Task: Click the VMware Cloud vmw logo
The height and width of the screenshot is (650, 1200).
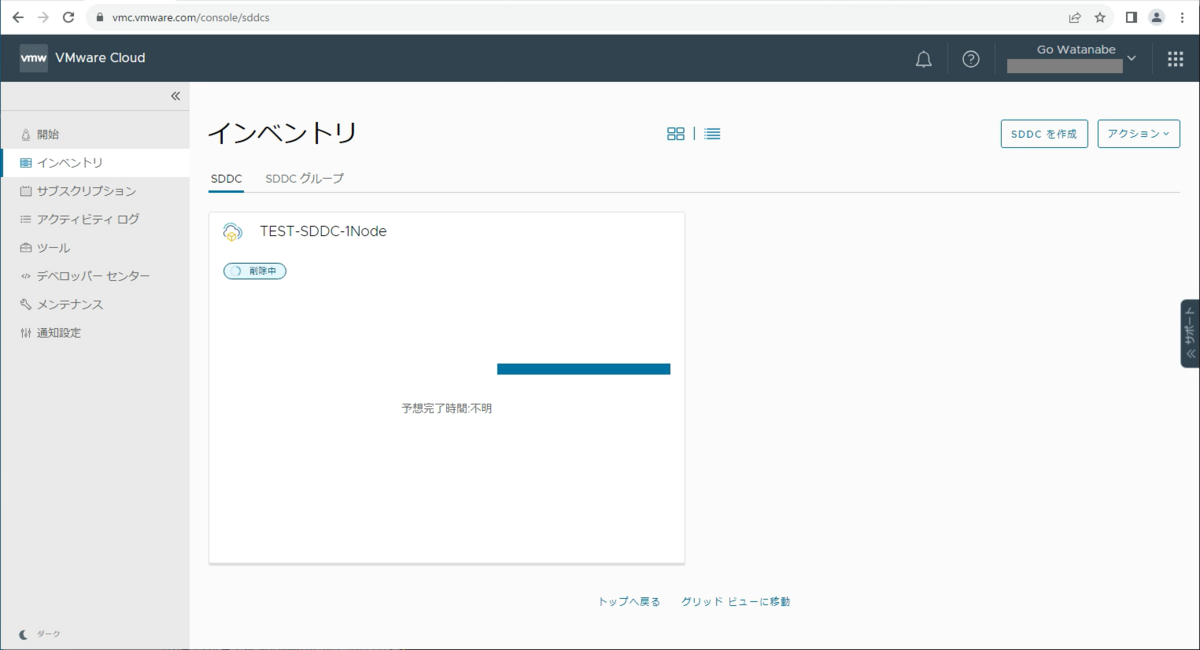Action: click(33, 58)
